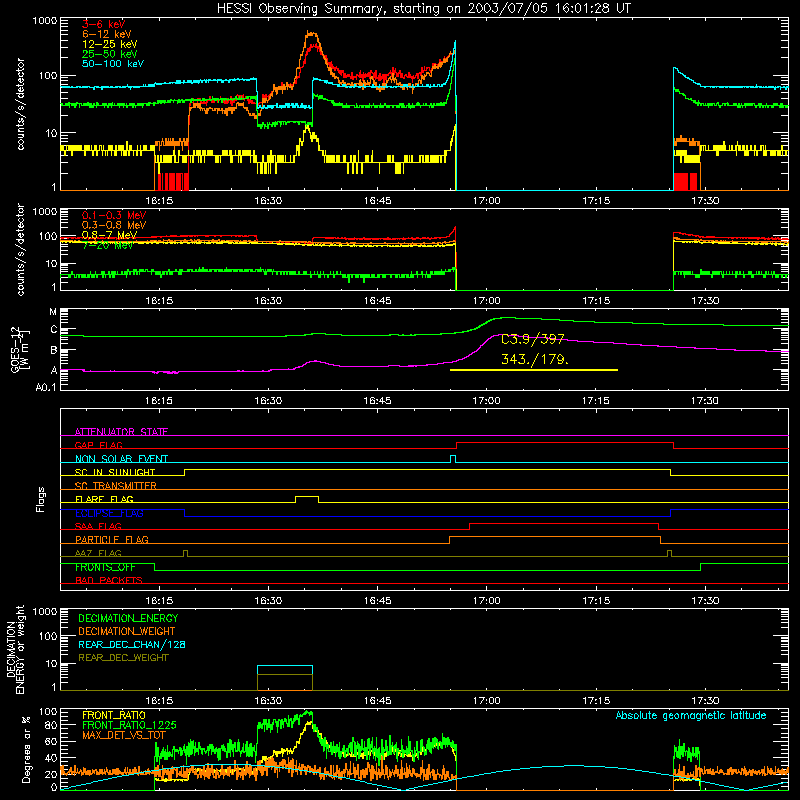Select the ATTENUATOR_STATE flag label

point(121,432)
